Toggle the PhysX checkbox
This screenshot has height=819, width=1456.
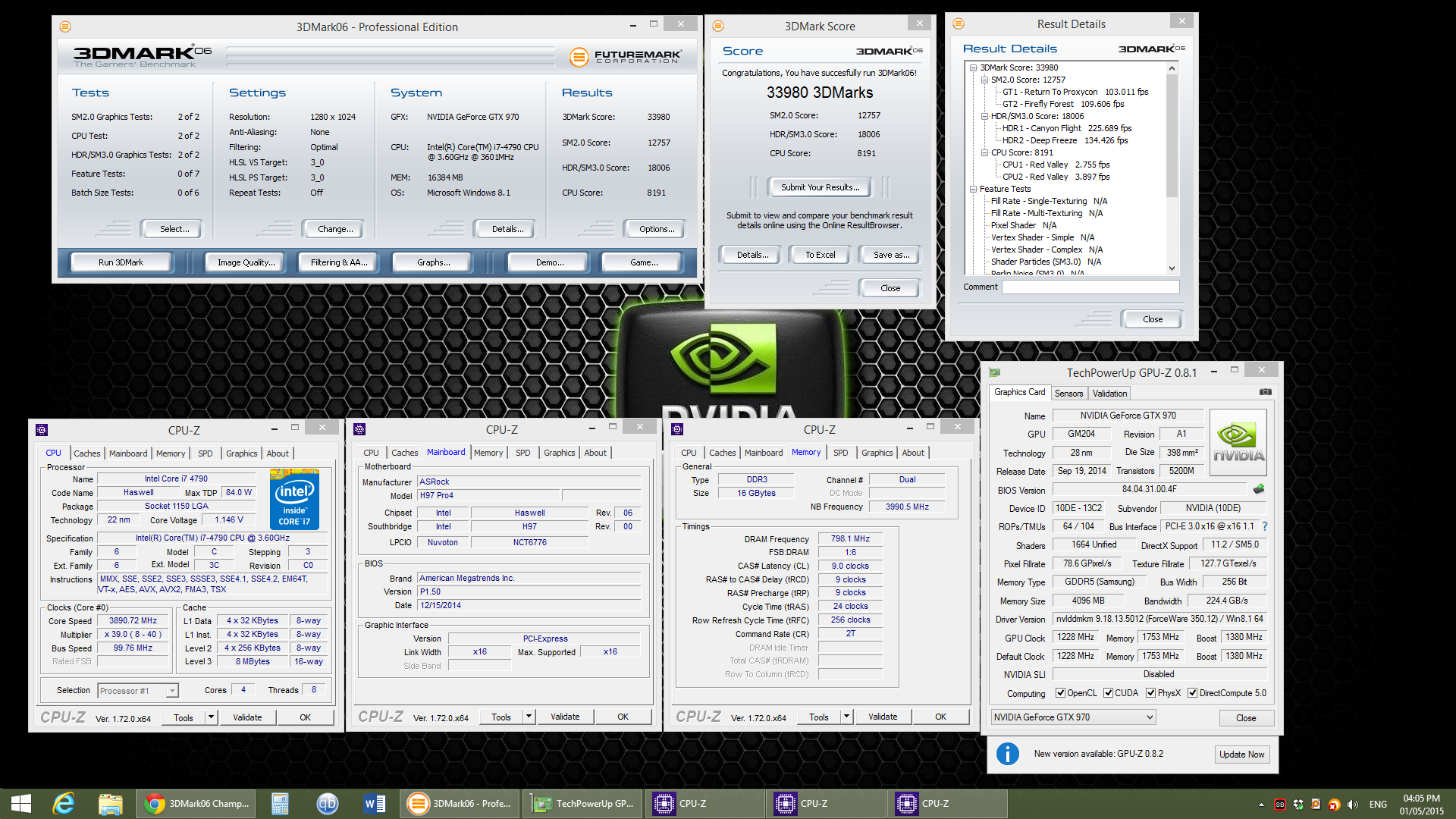tap(1150, 693)
